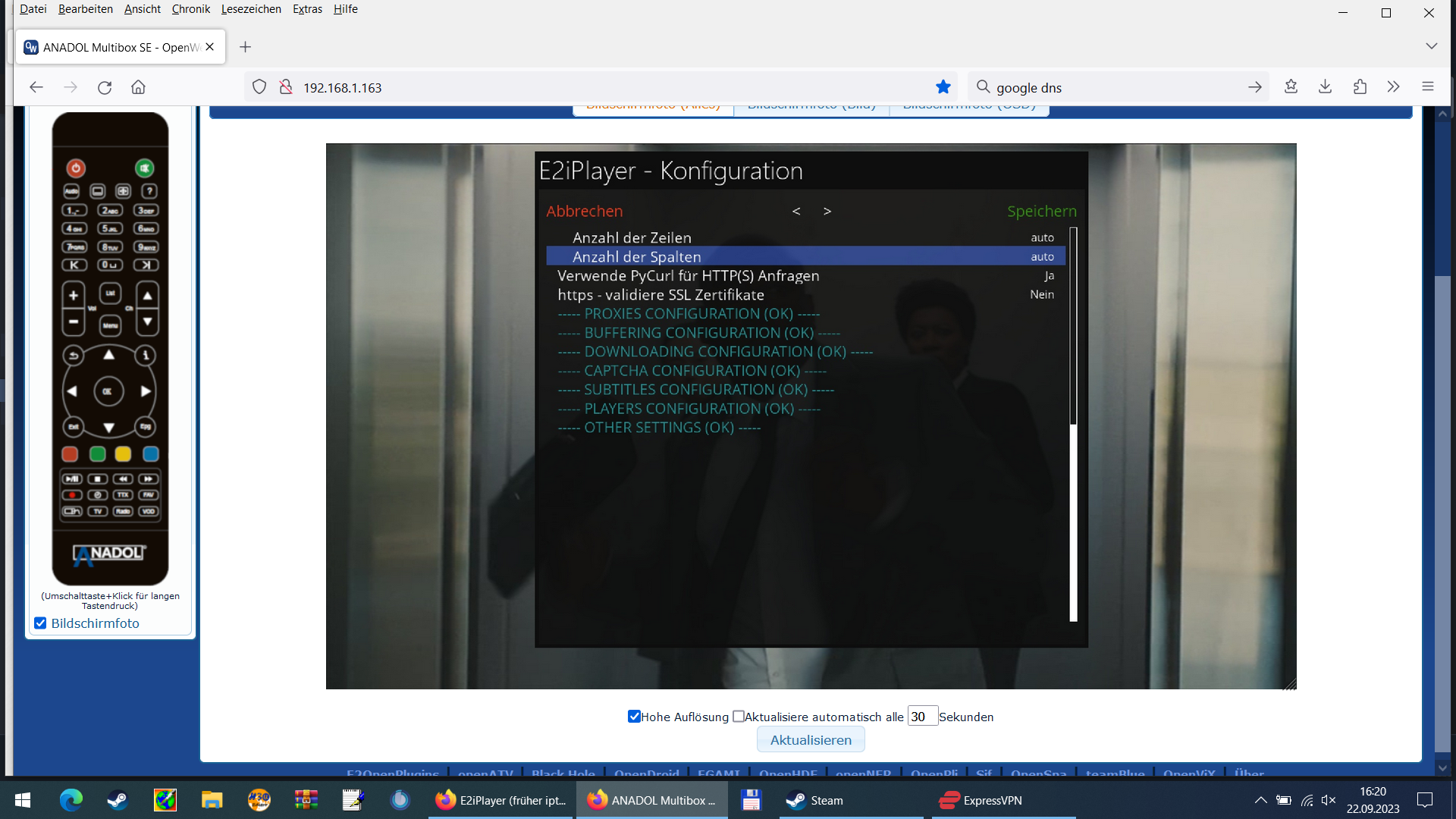1456x819 pixels.
Task: Click the TV key on the remote
Action: click(98, 511)
